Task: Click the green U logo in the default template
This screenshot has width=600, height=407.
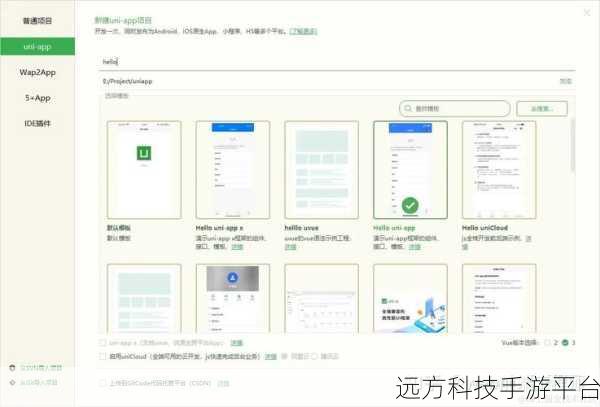Action: tap(144, 153)
